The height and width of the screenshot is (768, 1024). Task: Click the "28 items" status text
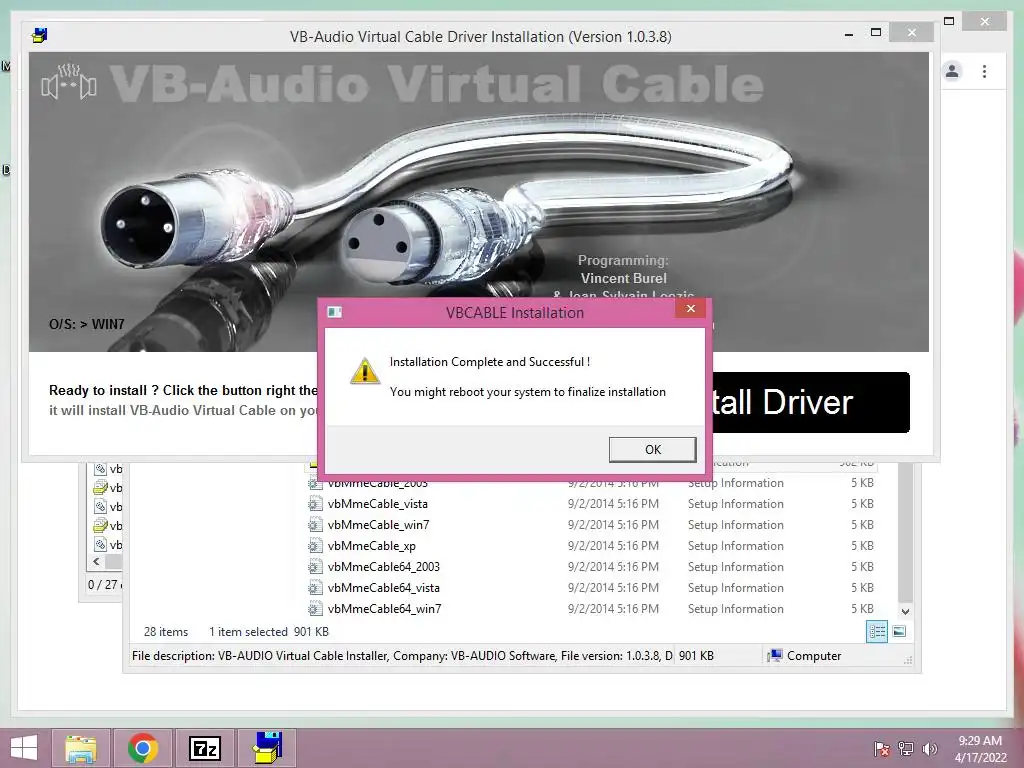pyautogui.click(x=166, y=632)
